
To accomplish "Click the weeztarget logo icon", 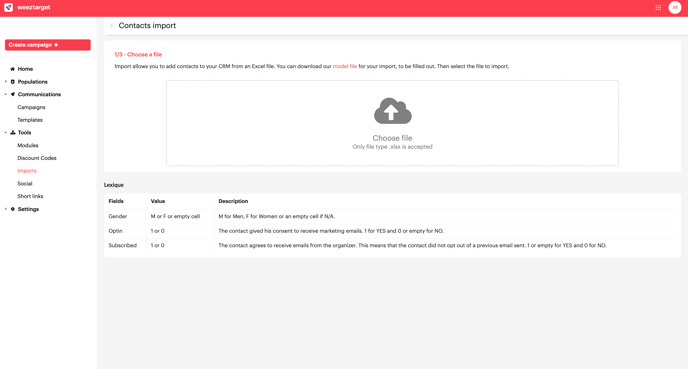I will pyautogui.click(x=8, y=7).
